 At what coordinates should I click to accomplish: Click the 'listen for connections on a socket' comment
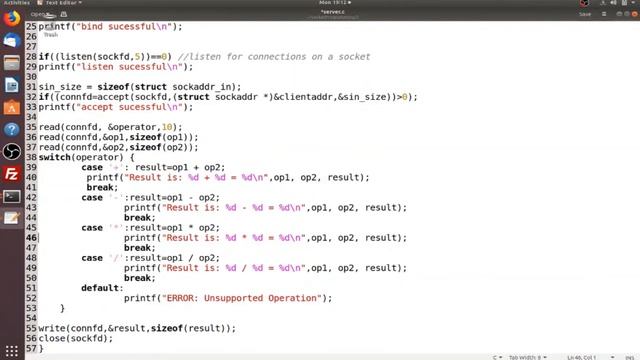pyautogui.click(x=274, y=57)
